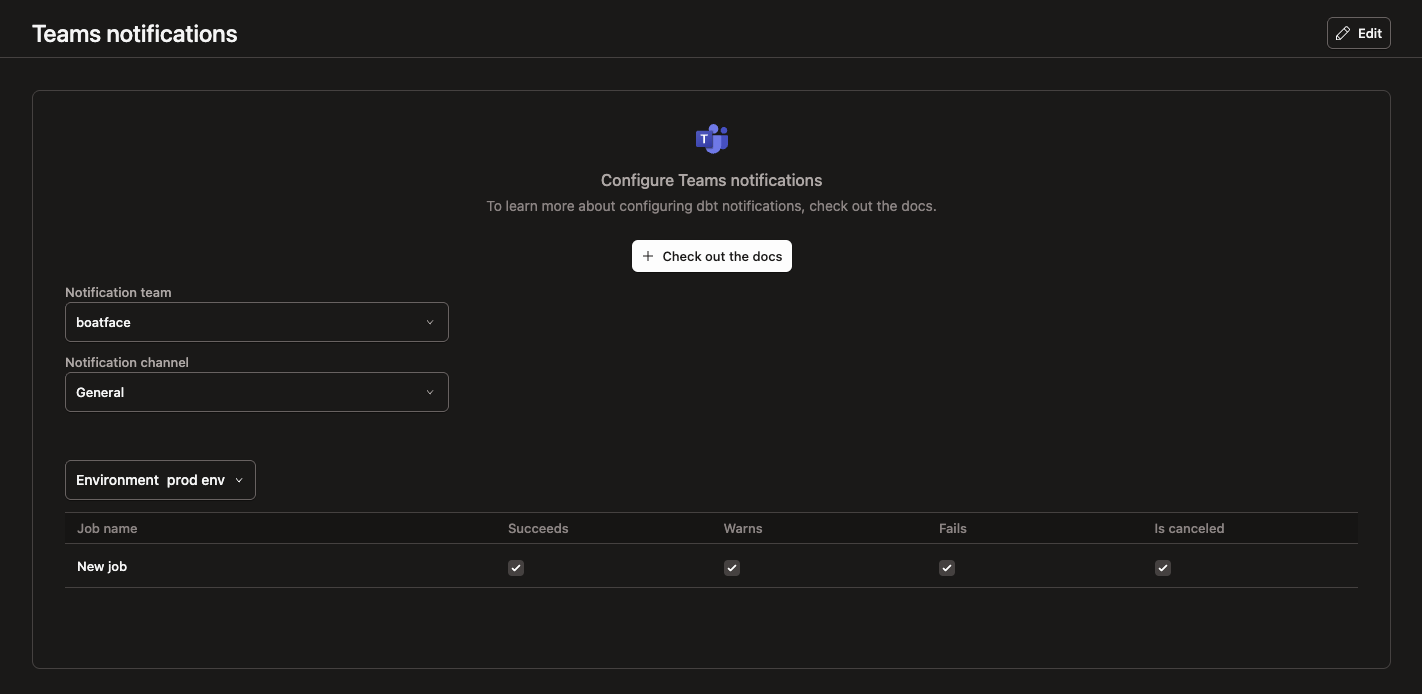Click the plus icon in the docs button
The height and width of the screenshot is (694, 1422).
pyautogui.click(x=647, y=256)
